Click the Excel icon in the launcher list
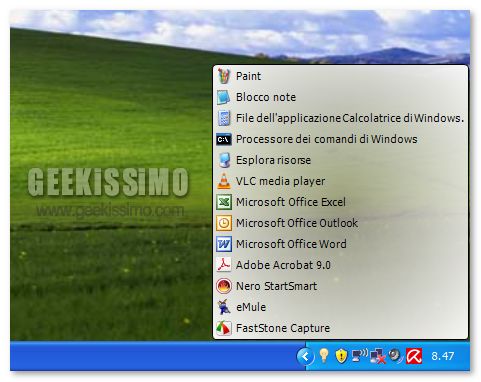Image resolution: width=481 pixels, height=382 pixels. pyautogui.click(x=224, y=202)
